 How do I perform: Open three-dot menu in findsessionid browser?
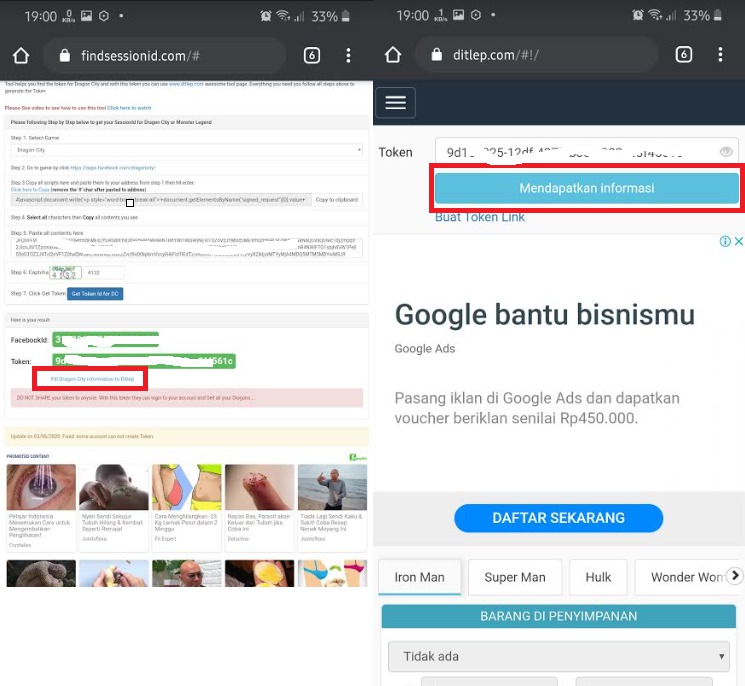tap(348, 56)
